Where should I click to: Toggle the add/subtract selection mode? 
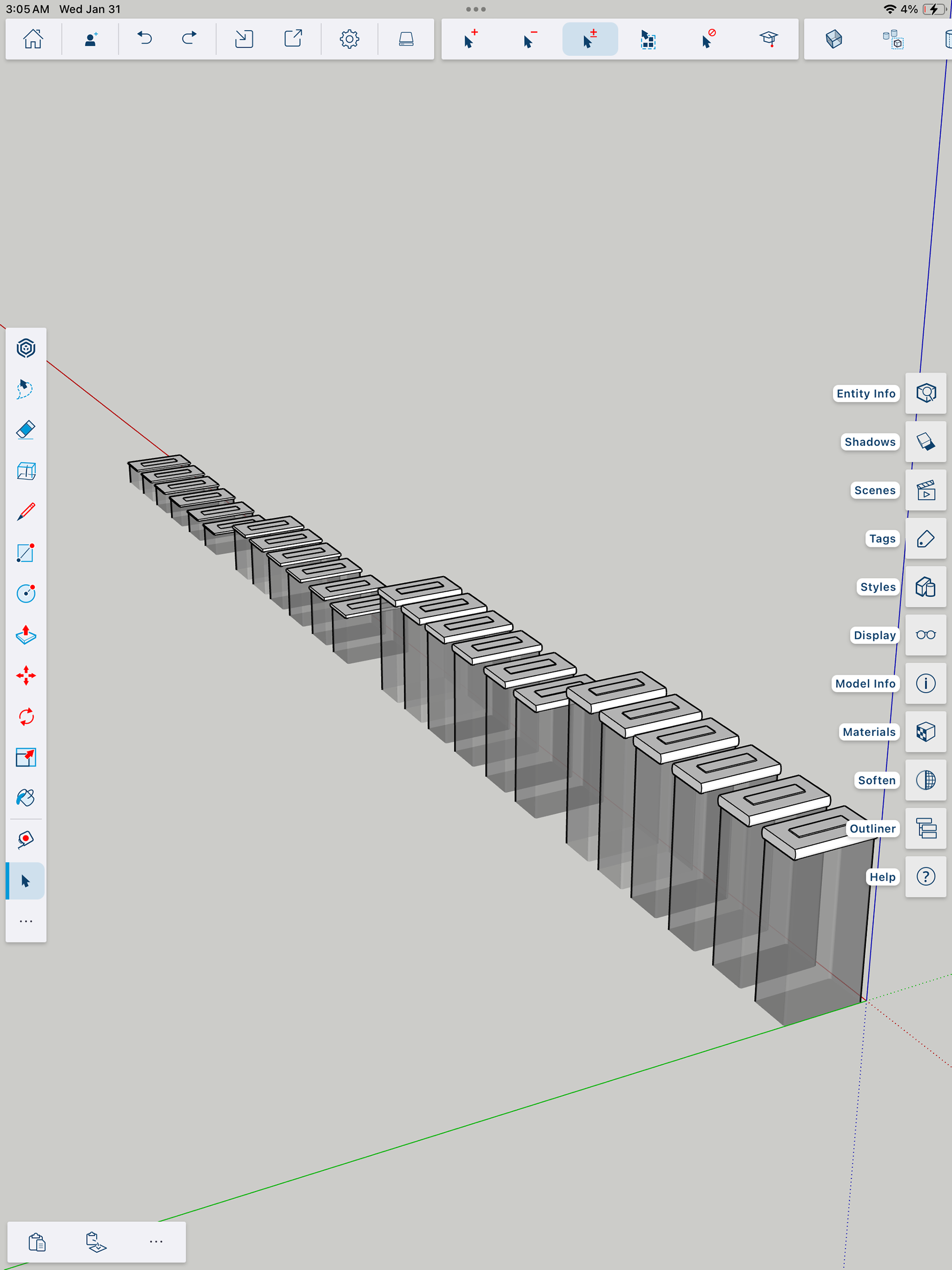590,39
